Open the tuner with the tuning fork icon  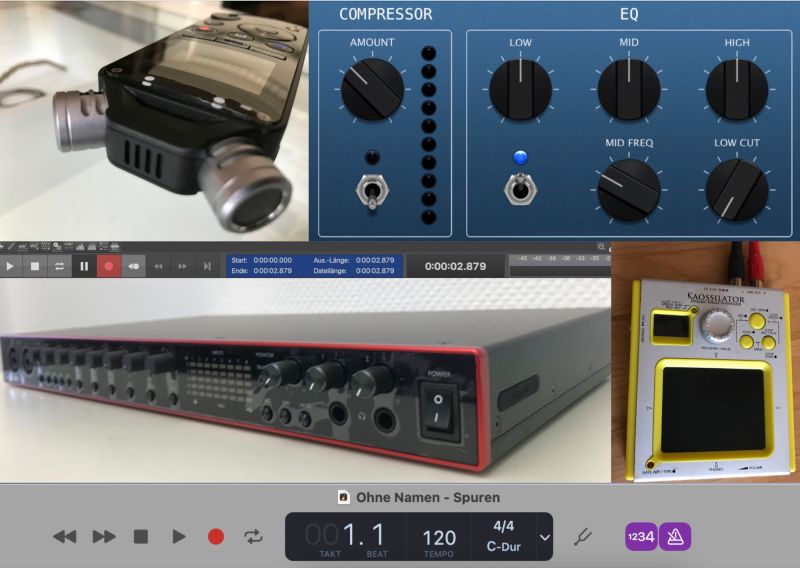pyautogui.click(x=582, y=537)
